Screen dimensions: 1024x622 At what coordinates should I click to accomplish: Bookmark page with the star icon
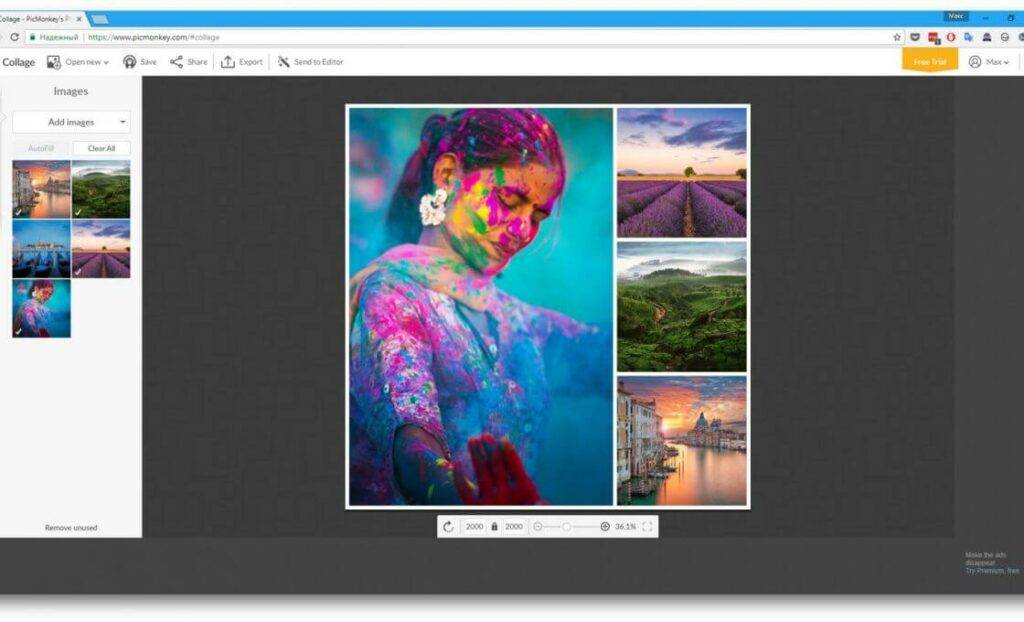click(x=897, y=37)
